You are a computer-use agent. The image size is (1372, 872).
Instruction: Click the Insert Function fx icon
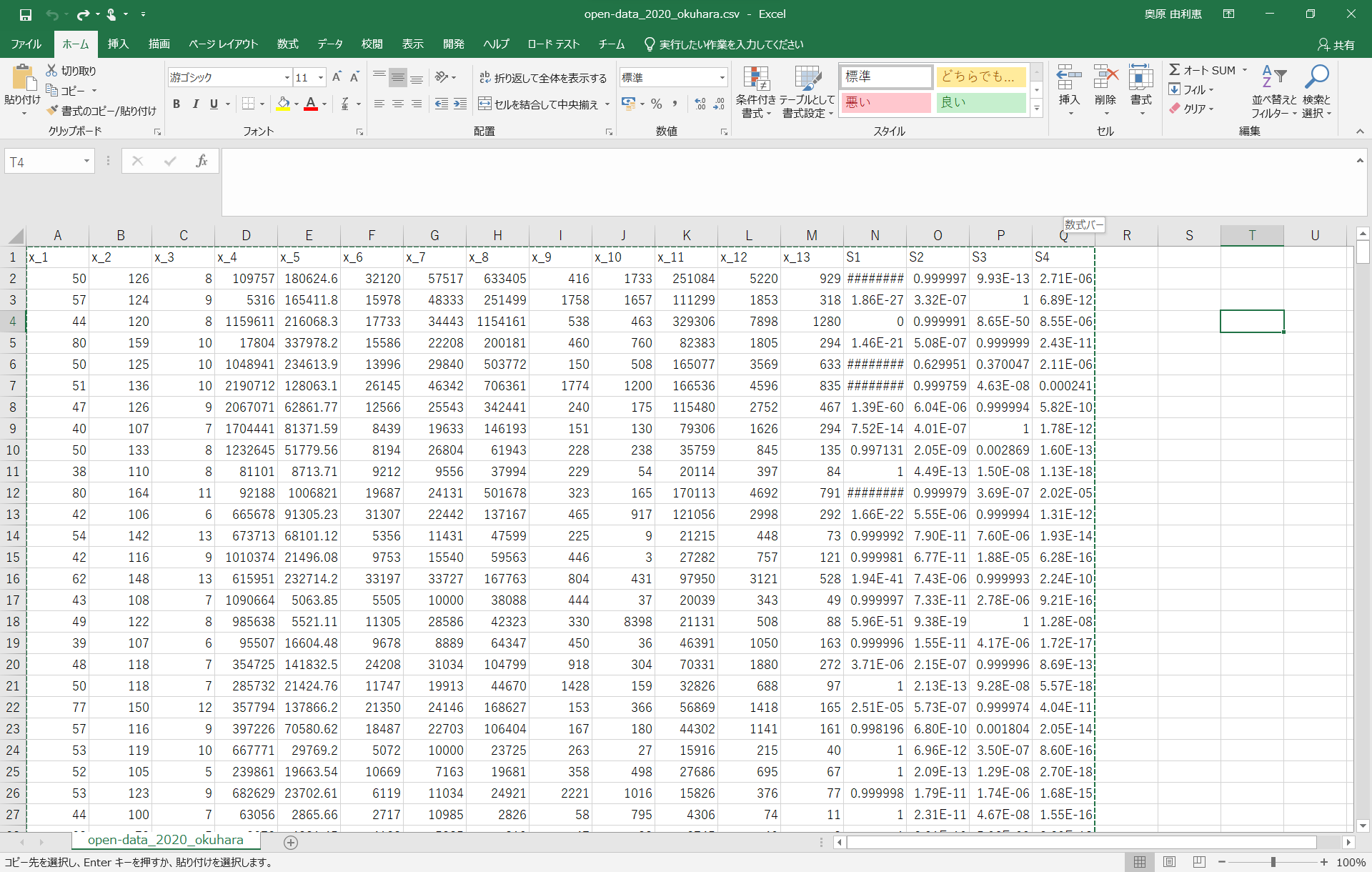202,162
